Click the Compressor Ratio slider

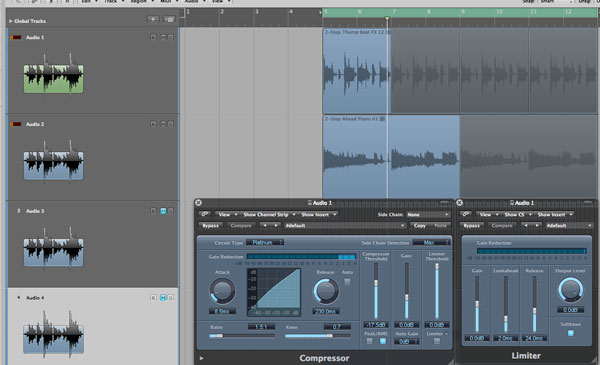tap(242, 336)
